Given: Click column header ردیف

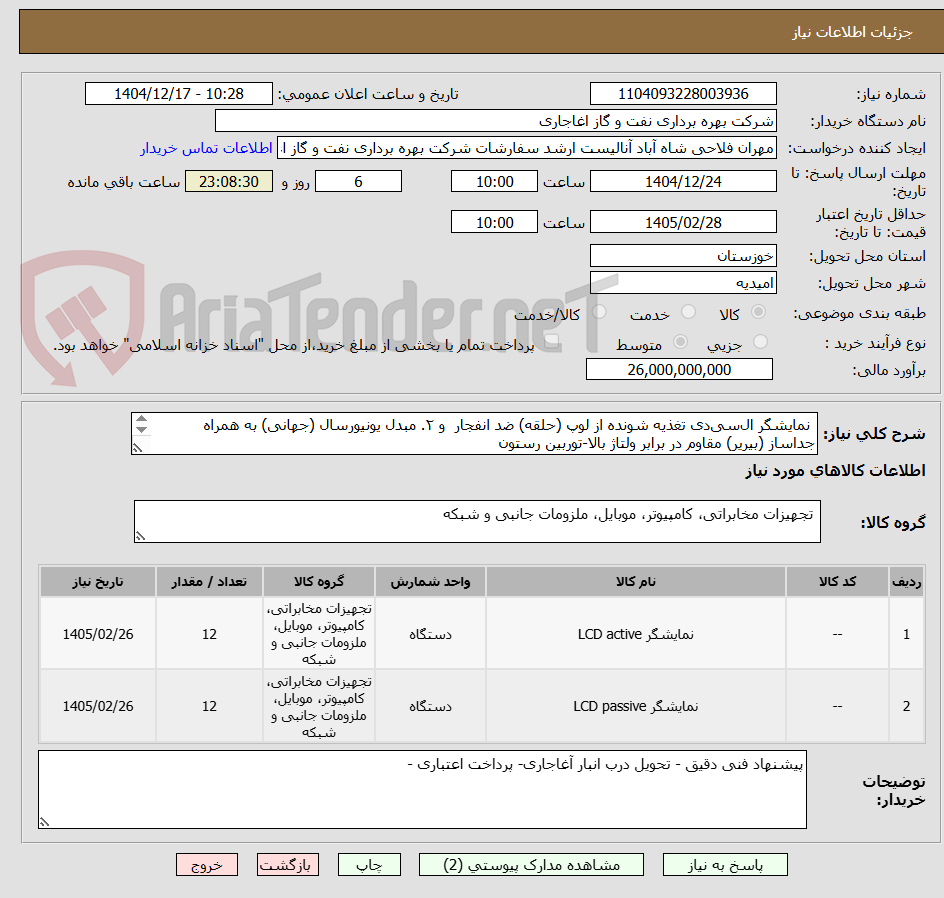Looking at the screenshot, I should tap(907, 581).
